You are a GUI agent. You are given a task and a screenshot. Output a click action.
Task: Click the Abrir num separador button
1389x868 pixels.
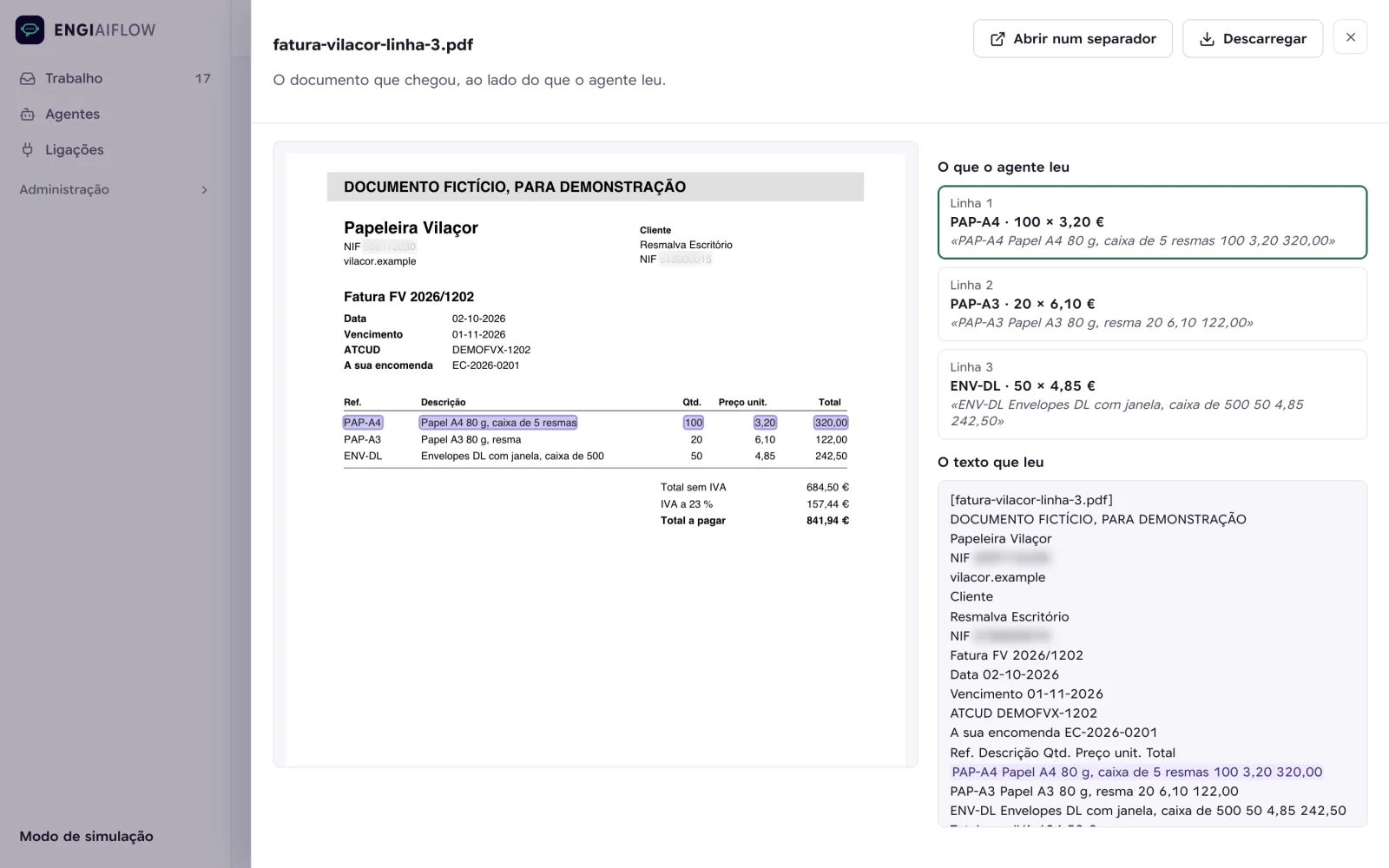(x=1072, y=39)
